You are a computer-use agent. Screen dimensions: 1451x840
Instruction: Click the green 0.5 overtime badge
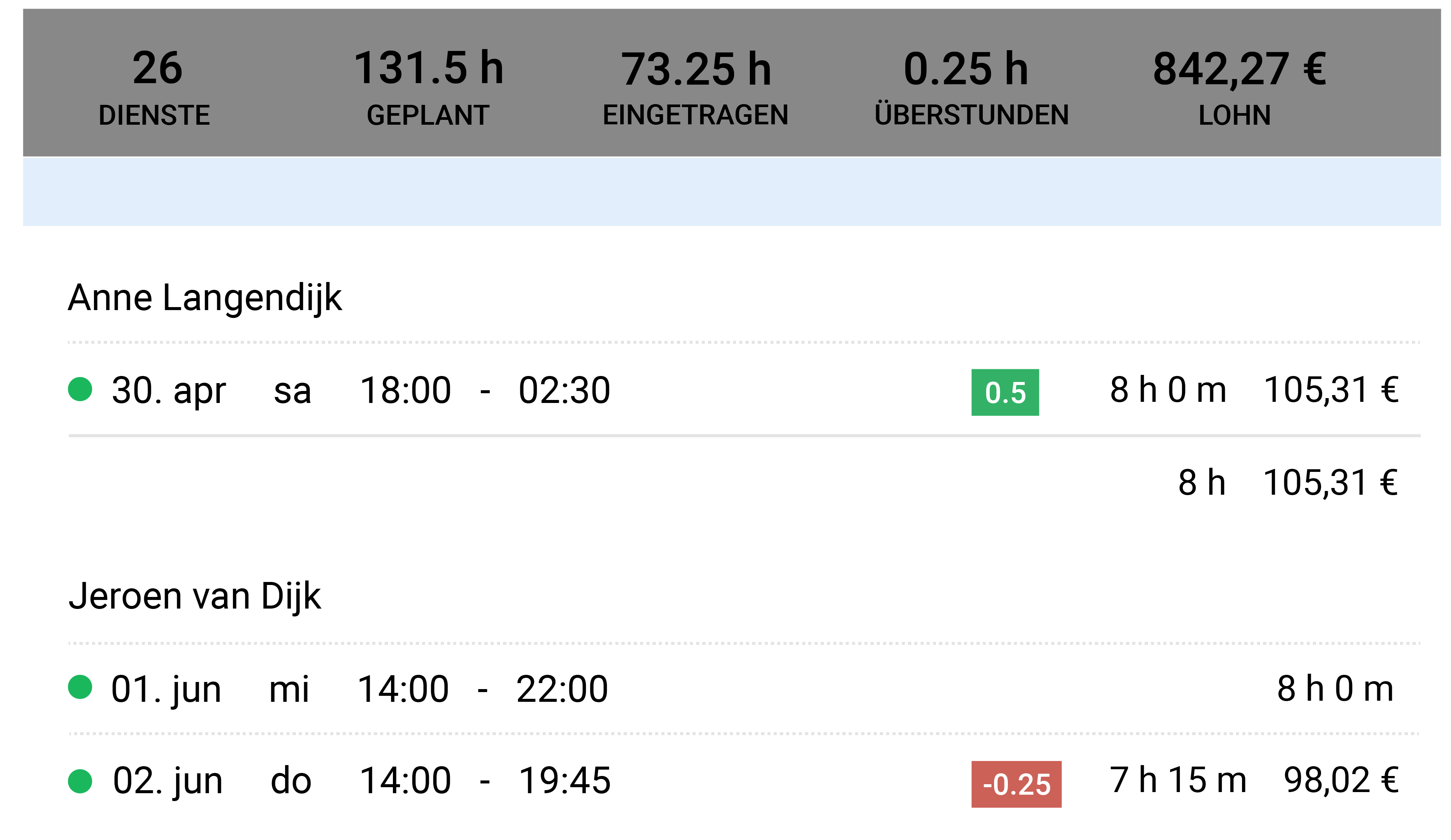[1005, 392]
